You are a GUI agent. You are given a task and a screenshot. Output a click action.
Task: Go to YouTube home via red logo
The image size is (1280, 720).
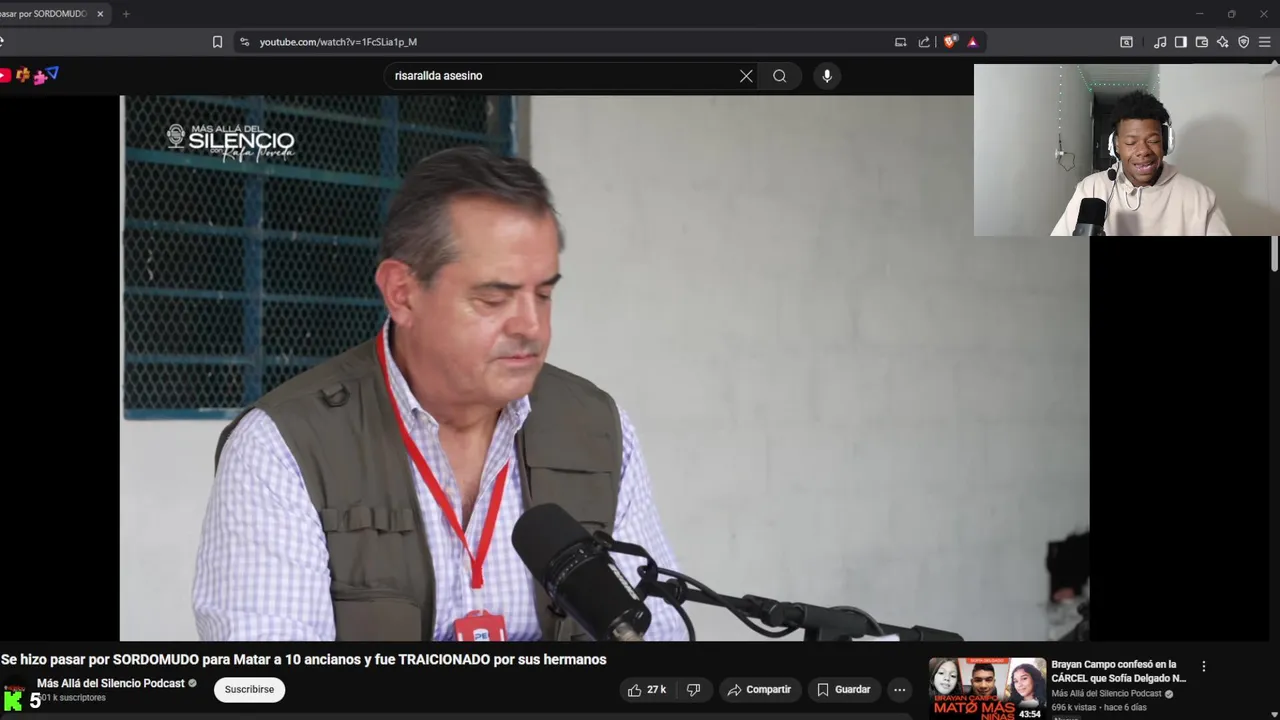[x=5, y=76]
